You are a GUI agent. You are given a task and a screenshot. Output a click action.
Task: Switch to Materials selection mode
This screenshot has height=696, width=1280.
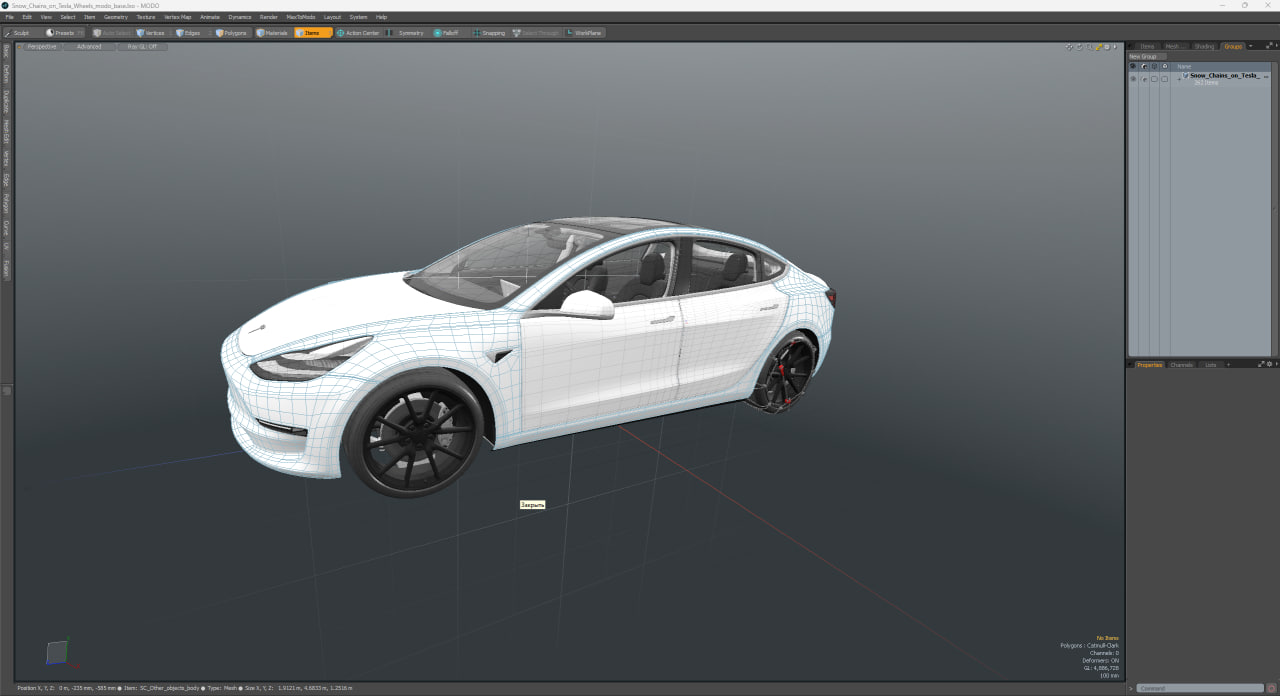click(x=272, y=33)
